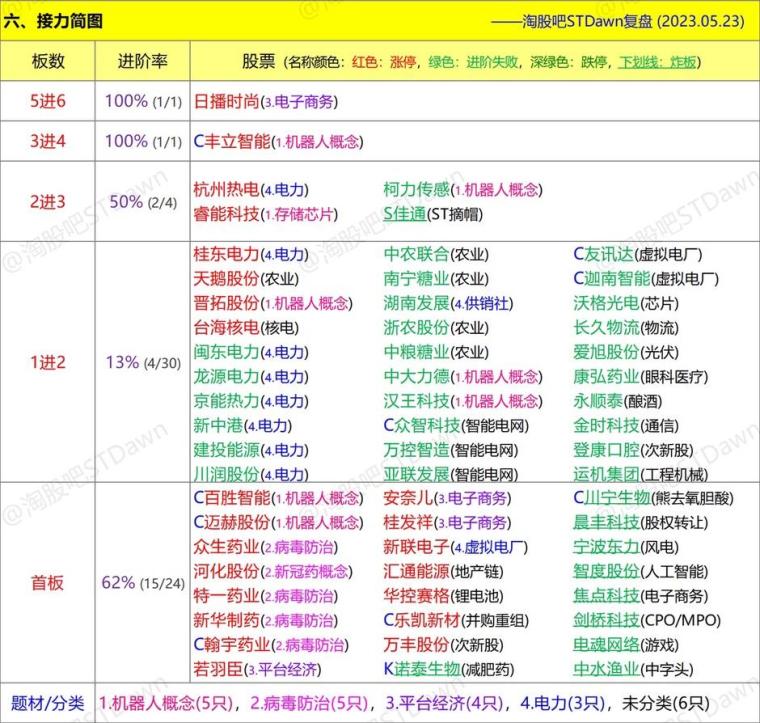
Task: Open the underlined S佳通 stock
Action: coord(404,213)
